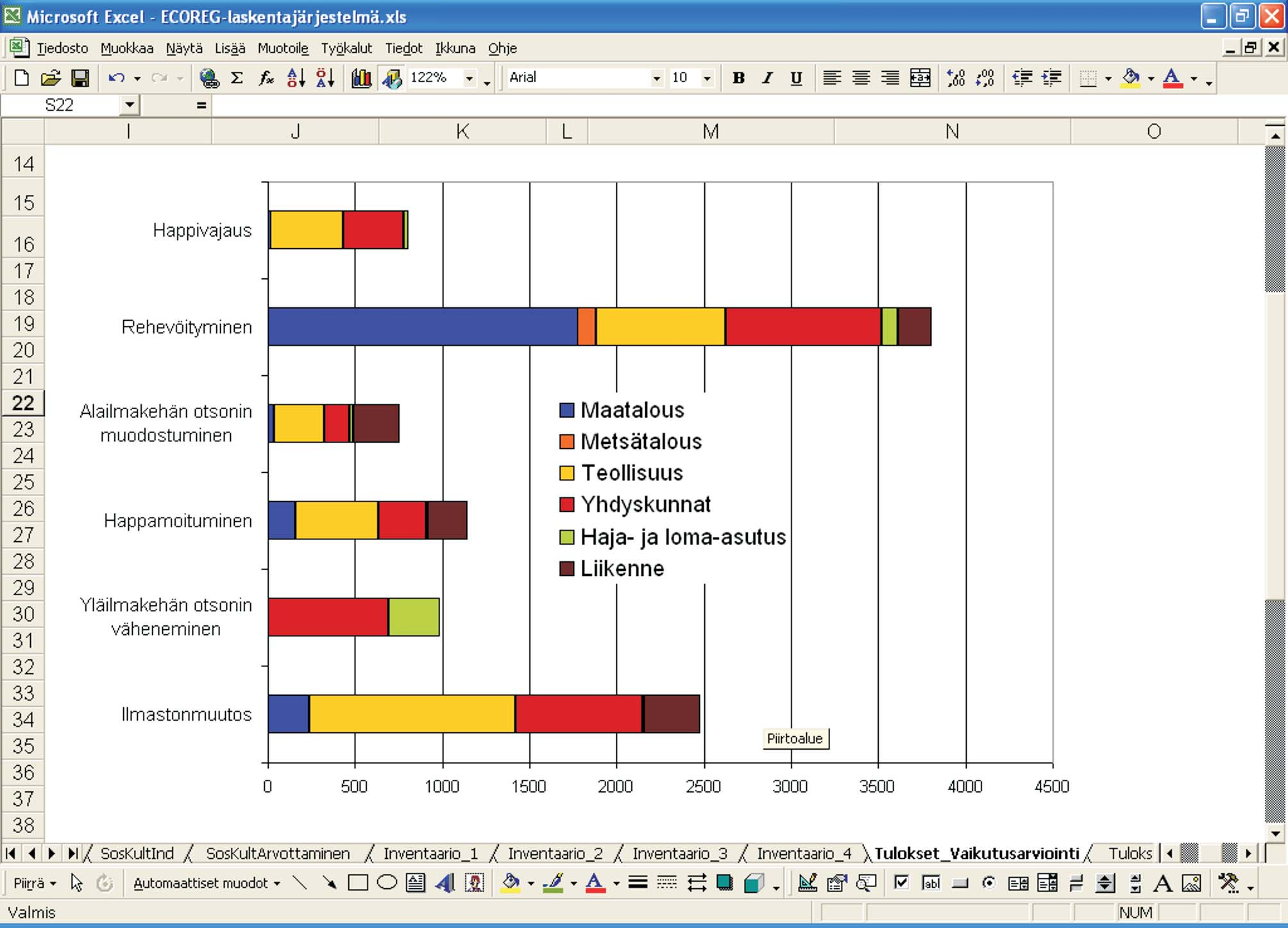
Task: Save the workbook with the floppy disk icon
Action: pyautogui.click(x=80, y=78)
